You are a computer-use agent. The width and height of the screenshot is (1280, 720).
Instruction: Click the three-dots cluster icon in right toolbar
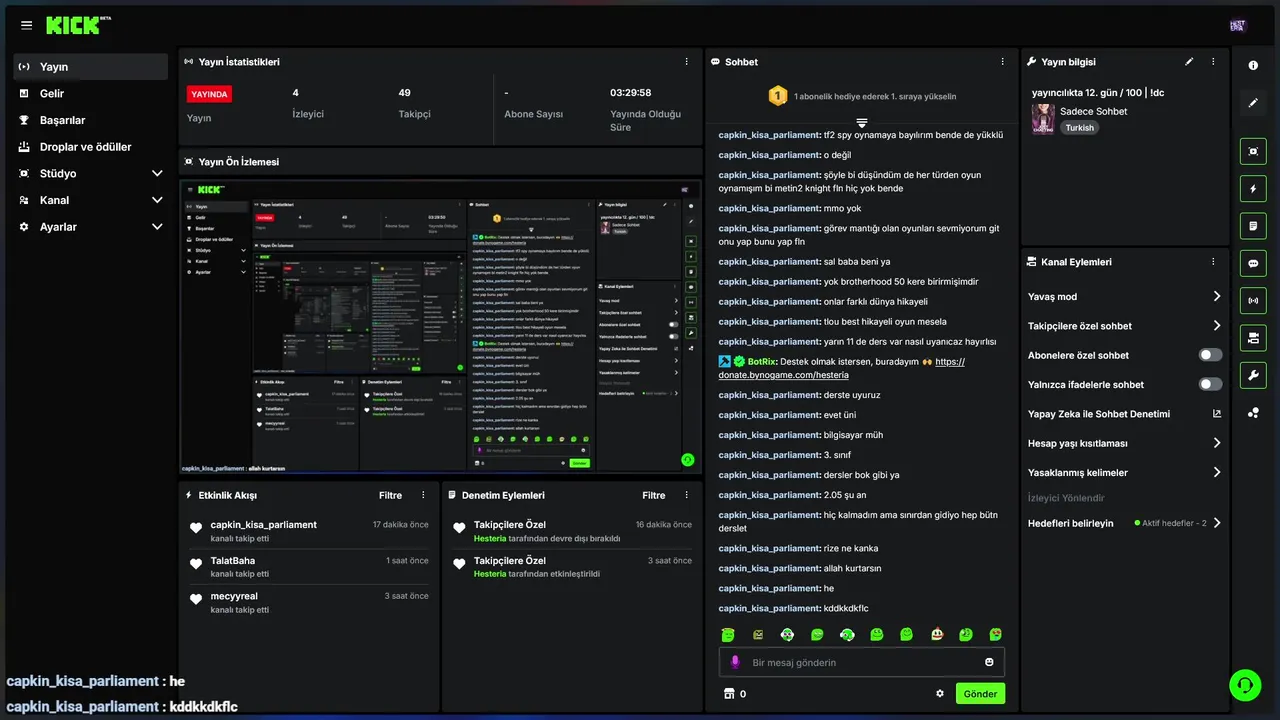point(1253,412)
